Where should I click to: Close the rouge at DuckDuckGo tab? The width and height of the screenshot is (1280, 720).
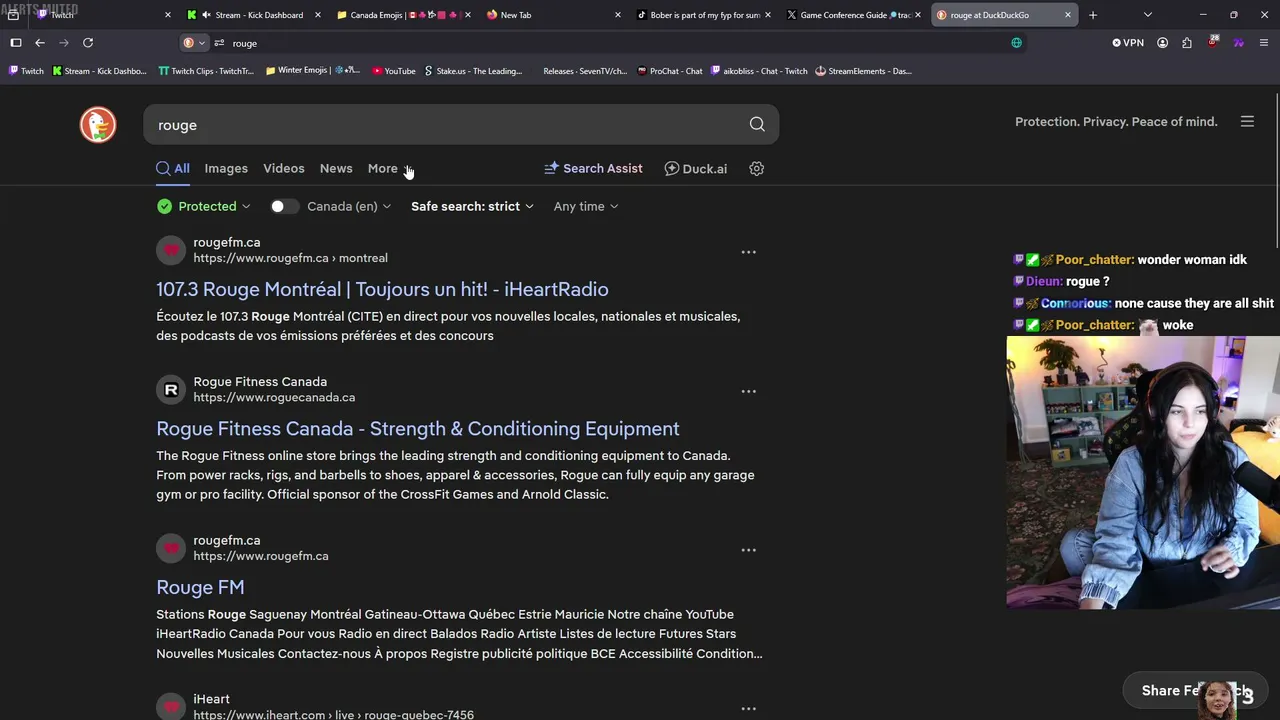(x=1068, y=15)
